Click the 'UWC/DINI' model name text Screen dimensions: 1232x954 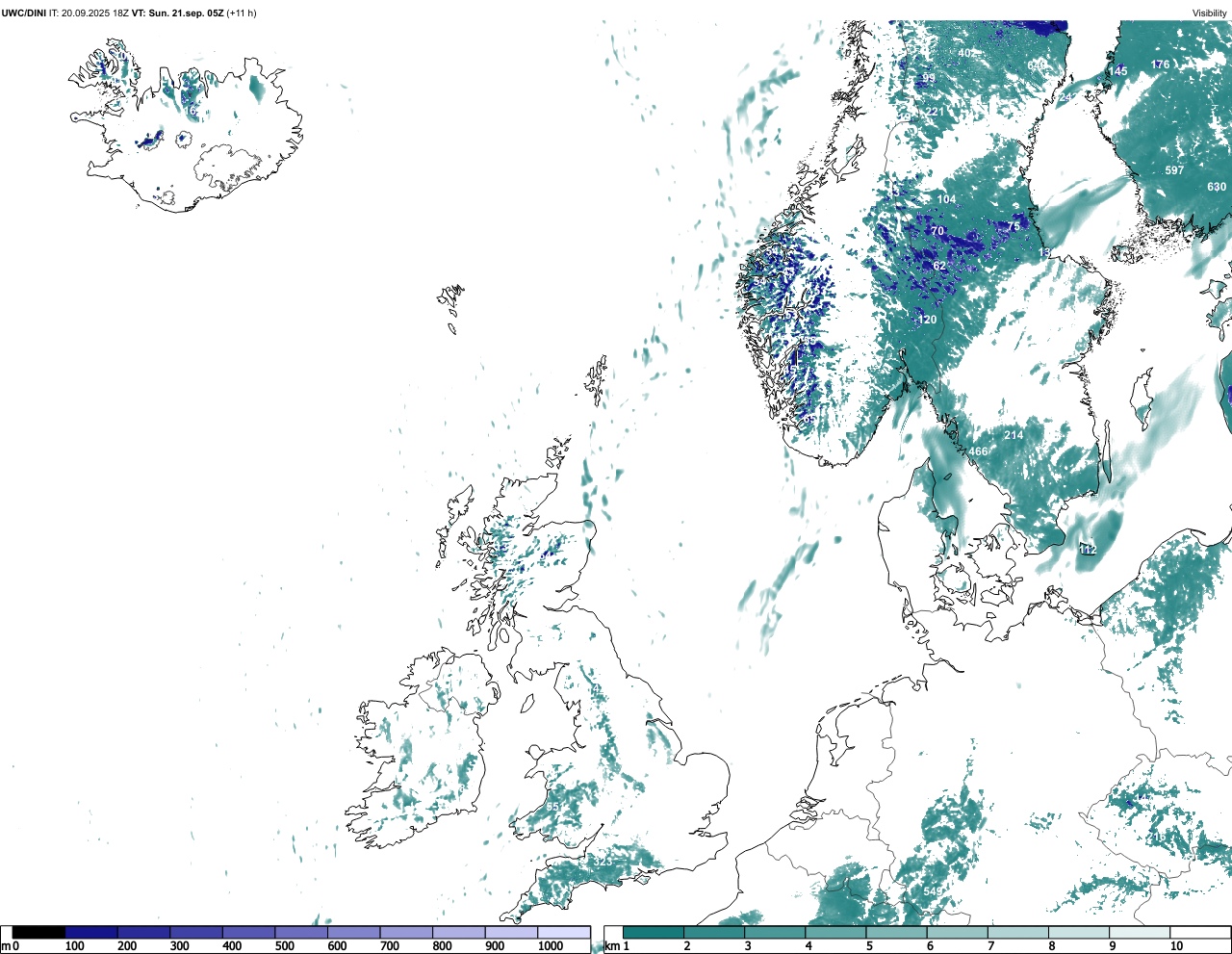click(x=24, y=13)
